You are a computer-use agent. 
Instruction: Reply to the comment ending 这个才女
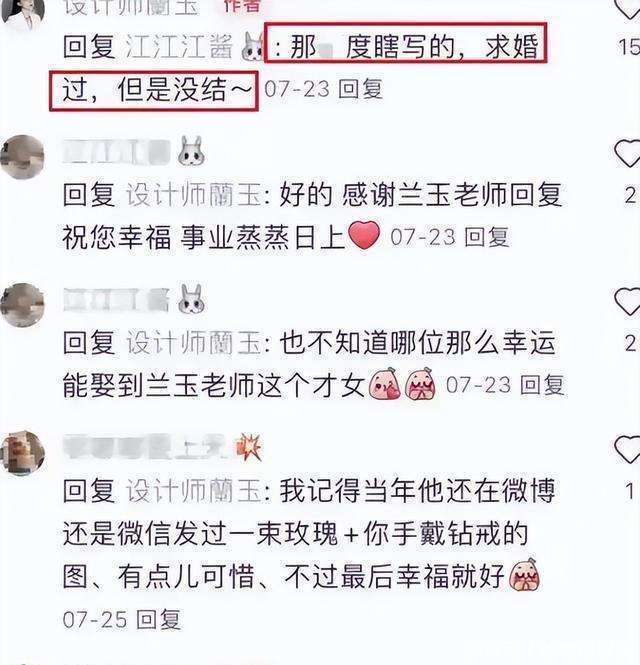pos(542,385)
